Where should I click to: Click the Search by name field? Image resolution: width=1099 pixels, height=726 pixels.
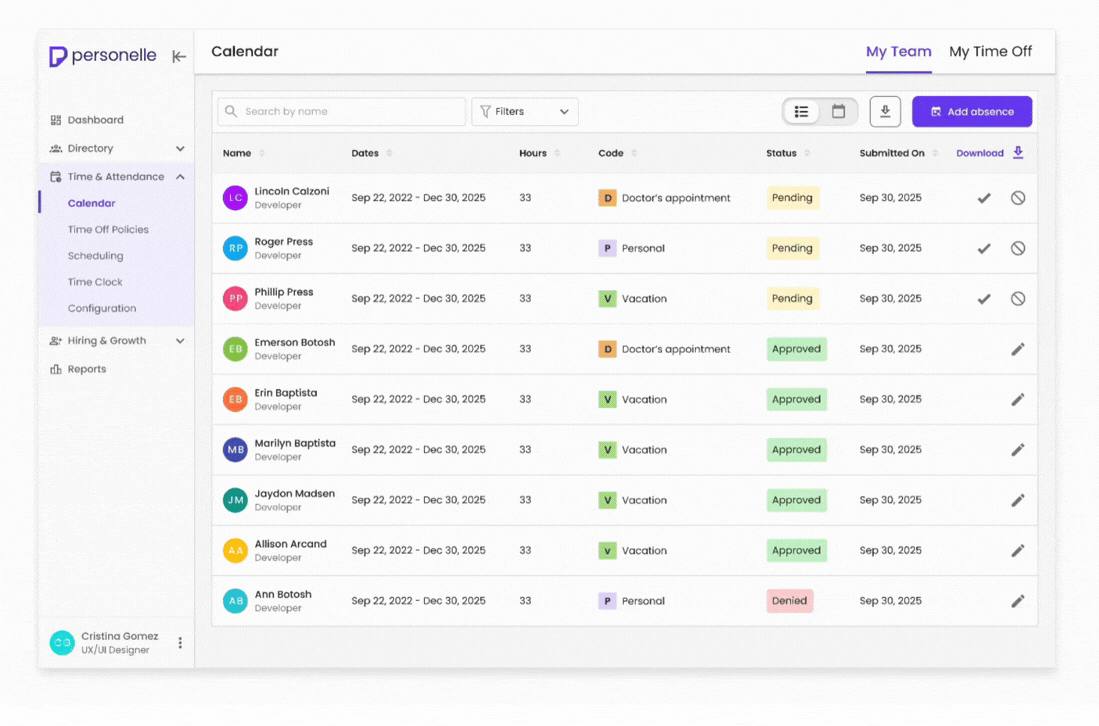click(341, 111)
